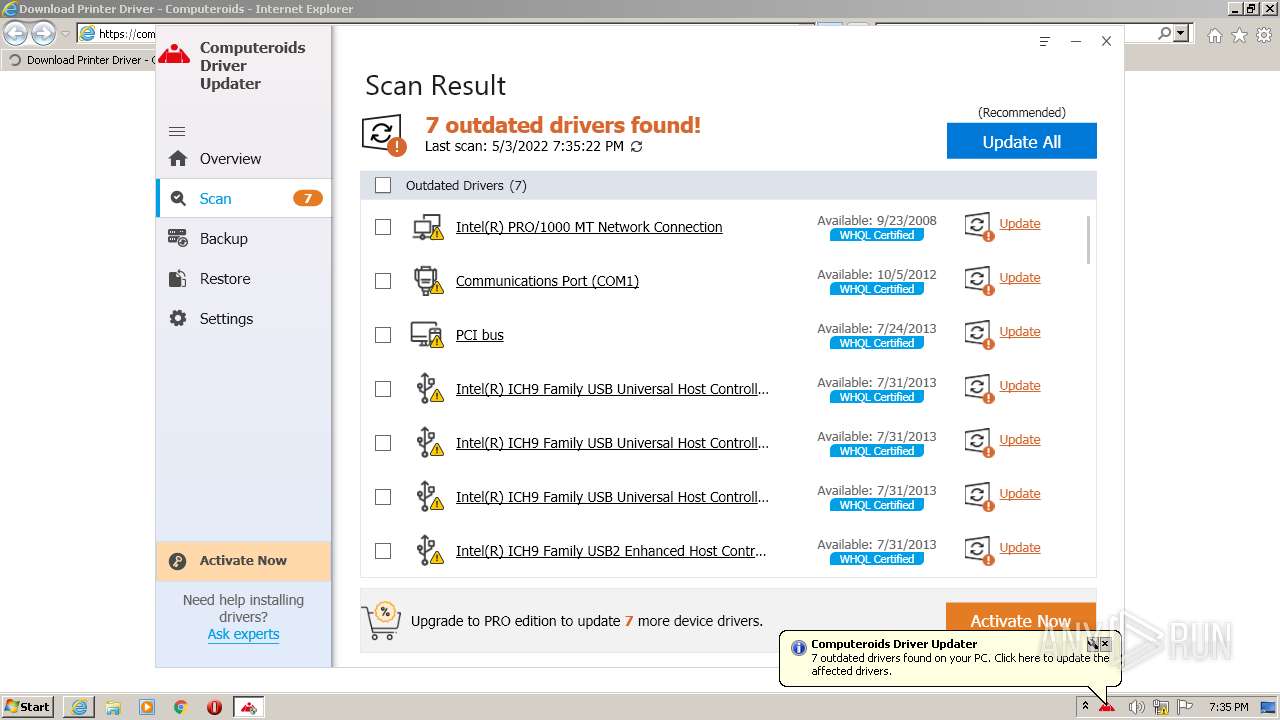Click Update link for Communications Port
Screen dimensions: 1280x720
point(1020,278)
